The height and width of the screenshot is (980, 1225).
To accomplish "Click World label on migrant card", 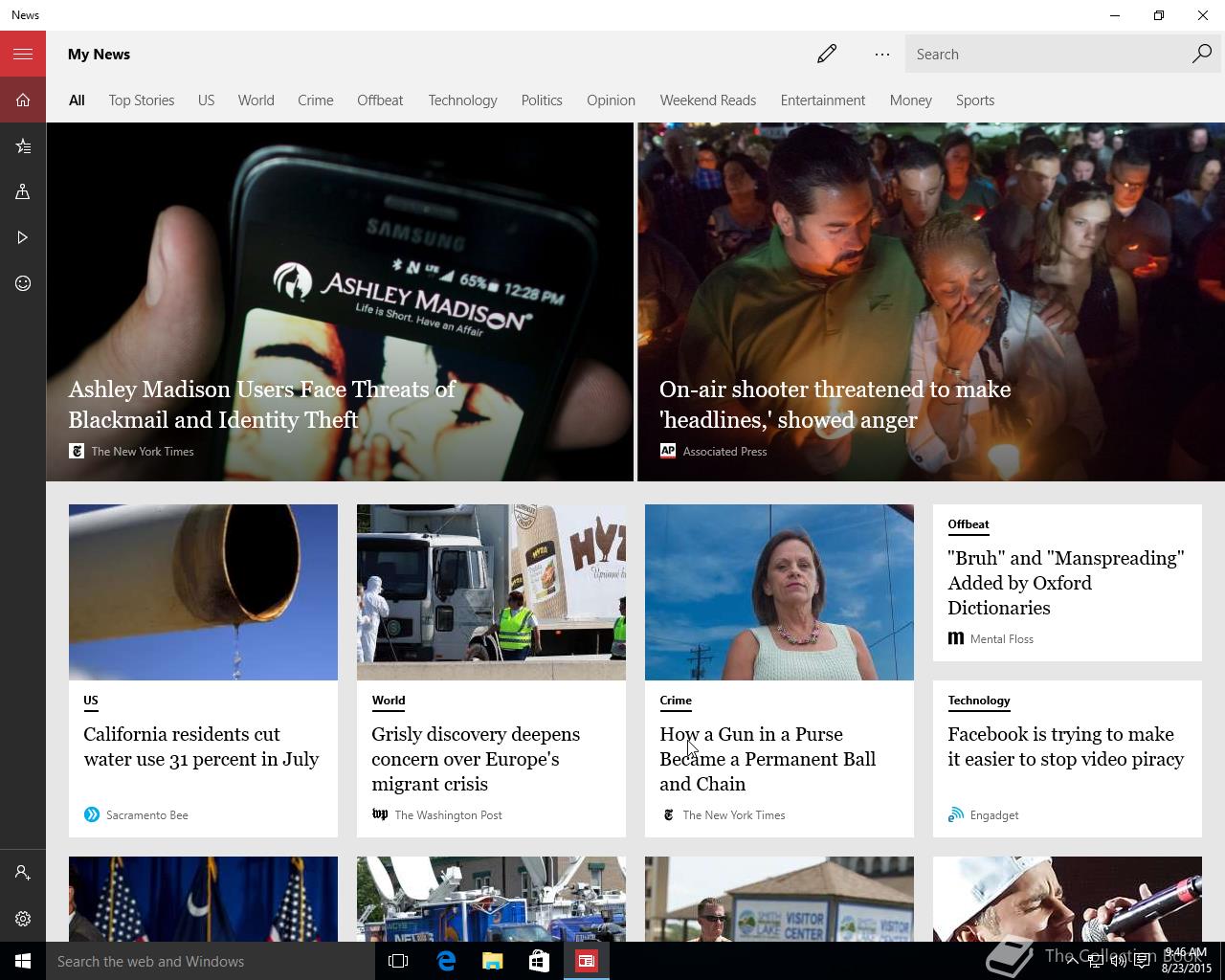I will [x=389, y=701].
